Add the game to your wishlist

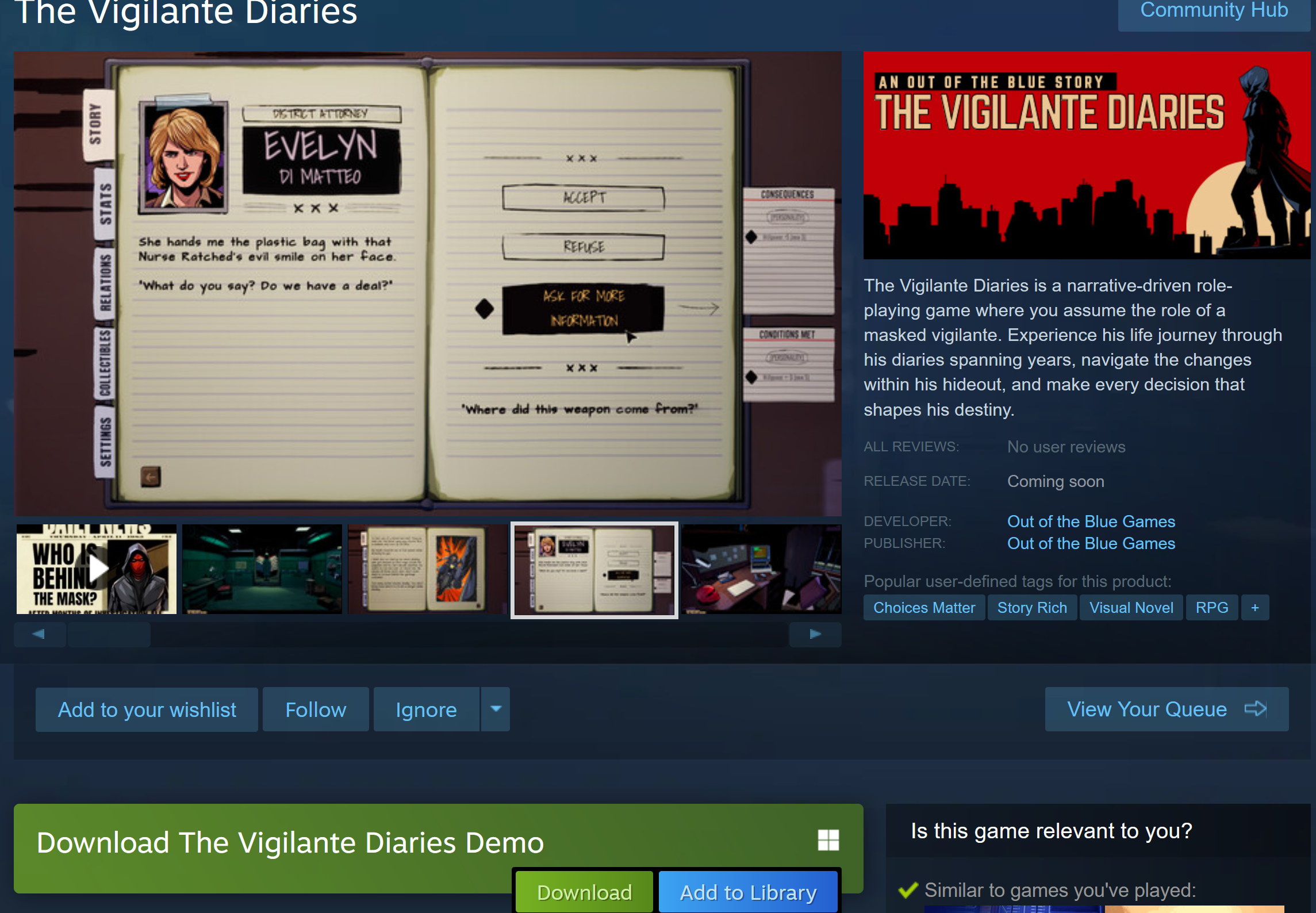coord(147,709)
